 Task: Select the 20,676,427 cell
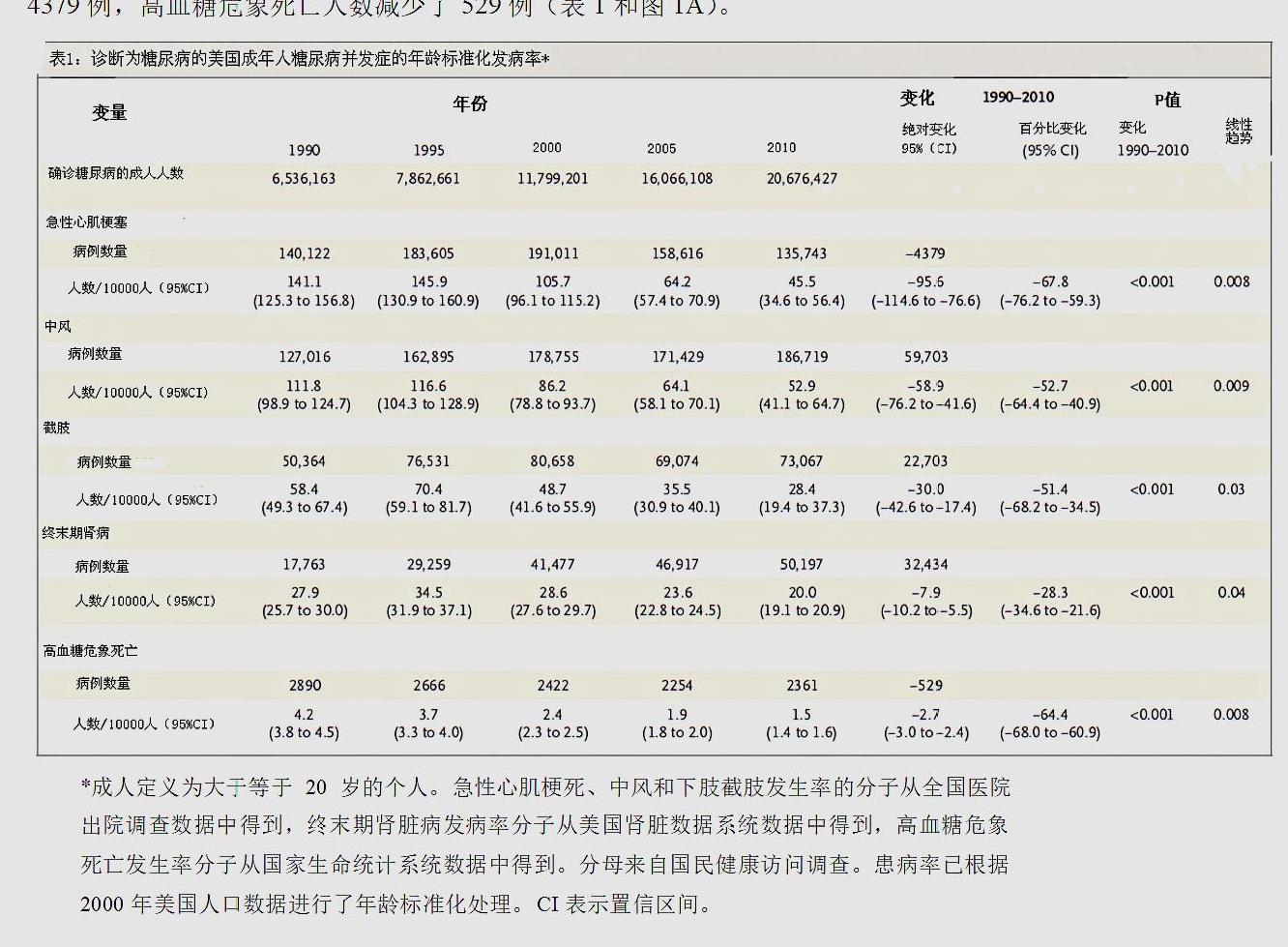[x=802, y=179]
